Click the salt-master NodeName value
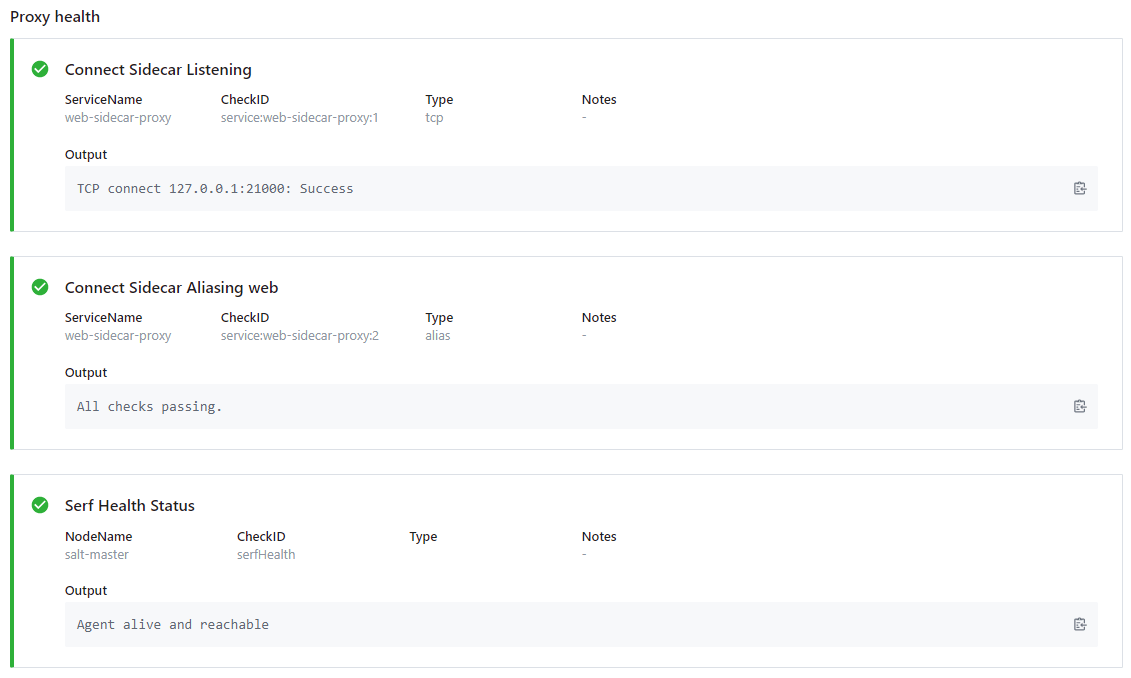 click(x=97, y=554)
